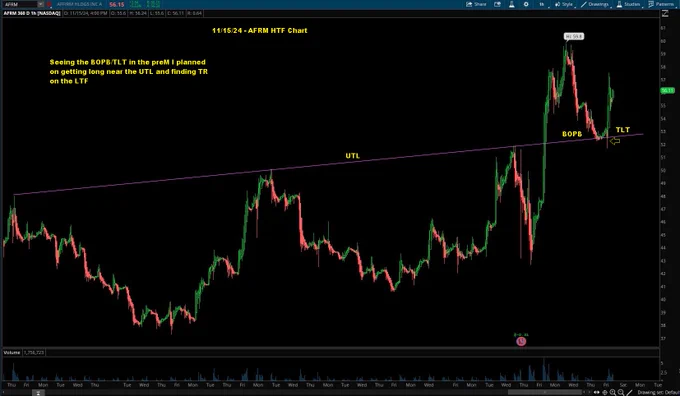Open the symbol dropdown arrow next to AFRM
The image size is (680, 396).
click(x=40, y=4)
